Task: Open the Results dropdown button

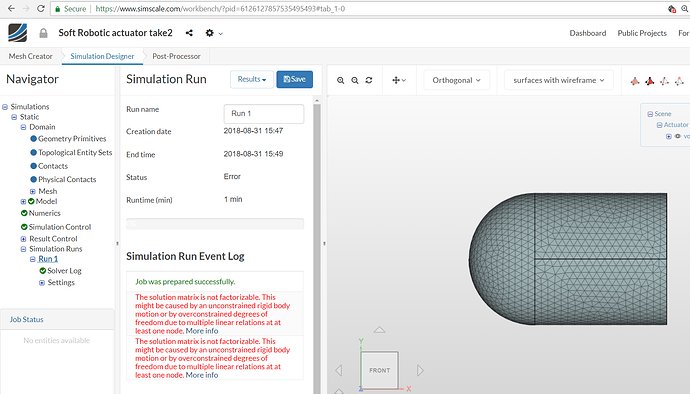Action: pyautogui.click(x=252, y=79)
